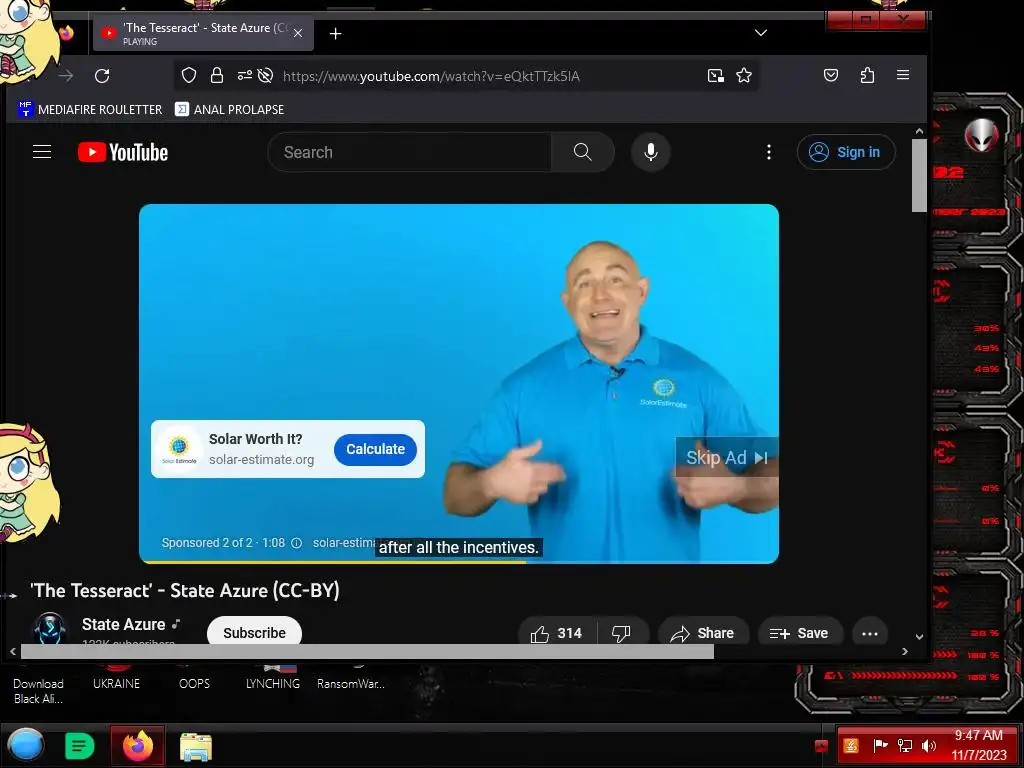1024x768 pixels.
Task: Click the Save to playlist button
Action: point(800,633)
